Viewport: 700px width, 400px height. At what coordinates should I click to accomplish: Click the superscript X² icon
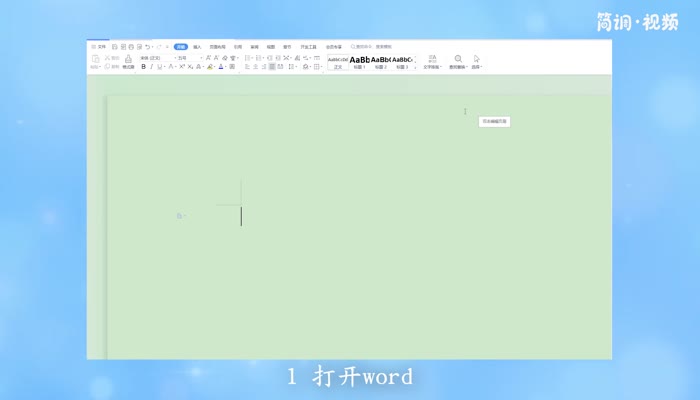coord(182,67)
